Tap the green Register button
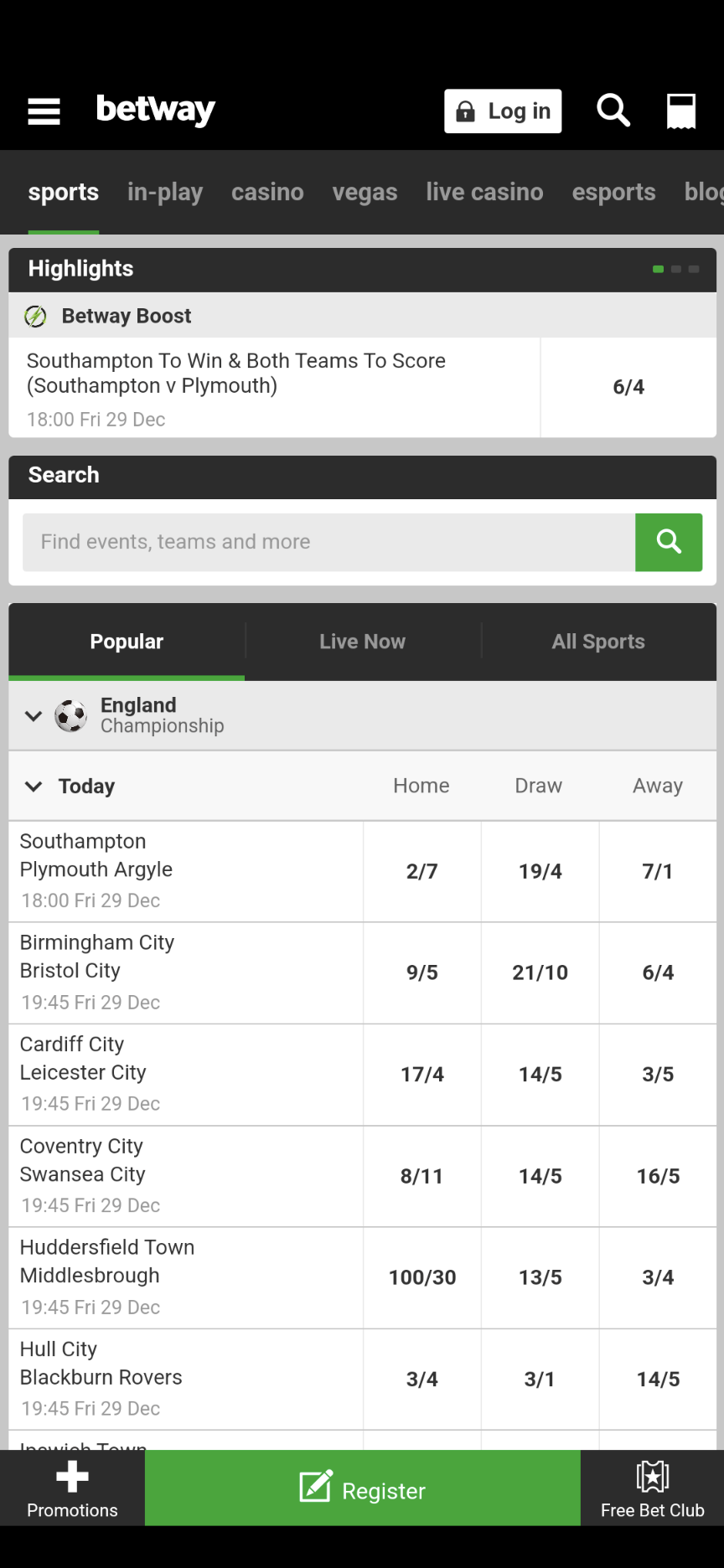This screenshot has height=1568, width=724. click(362, 1488)
